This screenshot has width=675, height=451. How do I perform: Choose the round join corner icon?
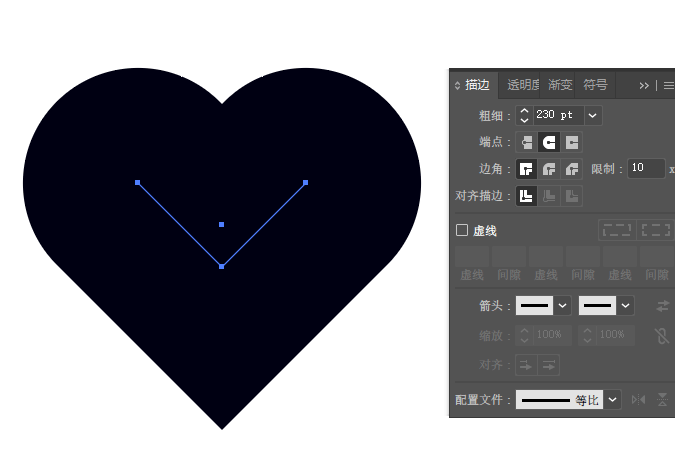pyautogui.click(x=548, y=169)
